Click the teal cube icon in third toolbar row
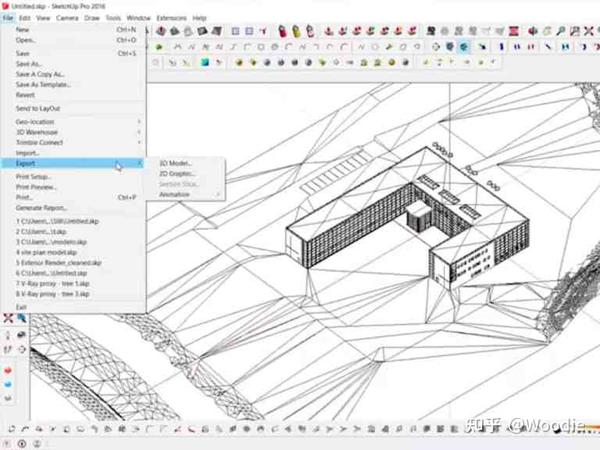 tap(205, 62)
